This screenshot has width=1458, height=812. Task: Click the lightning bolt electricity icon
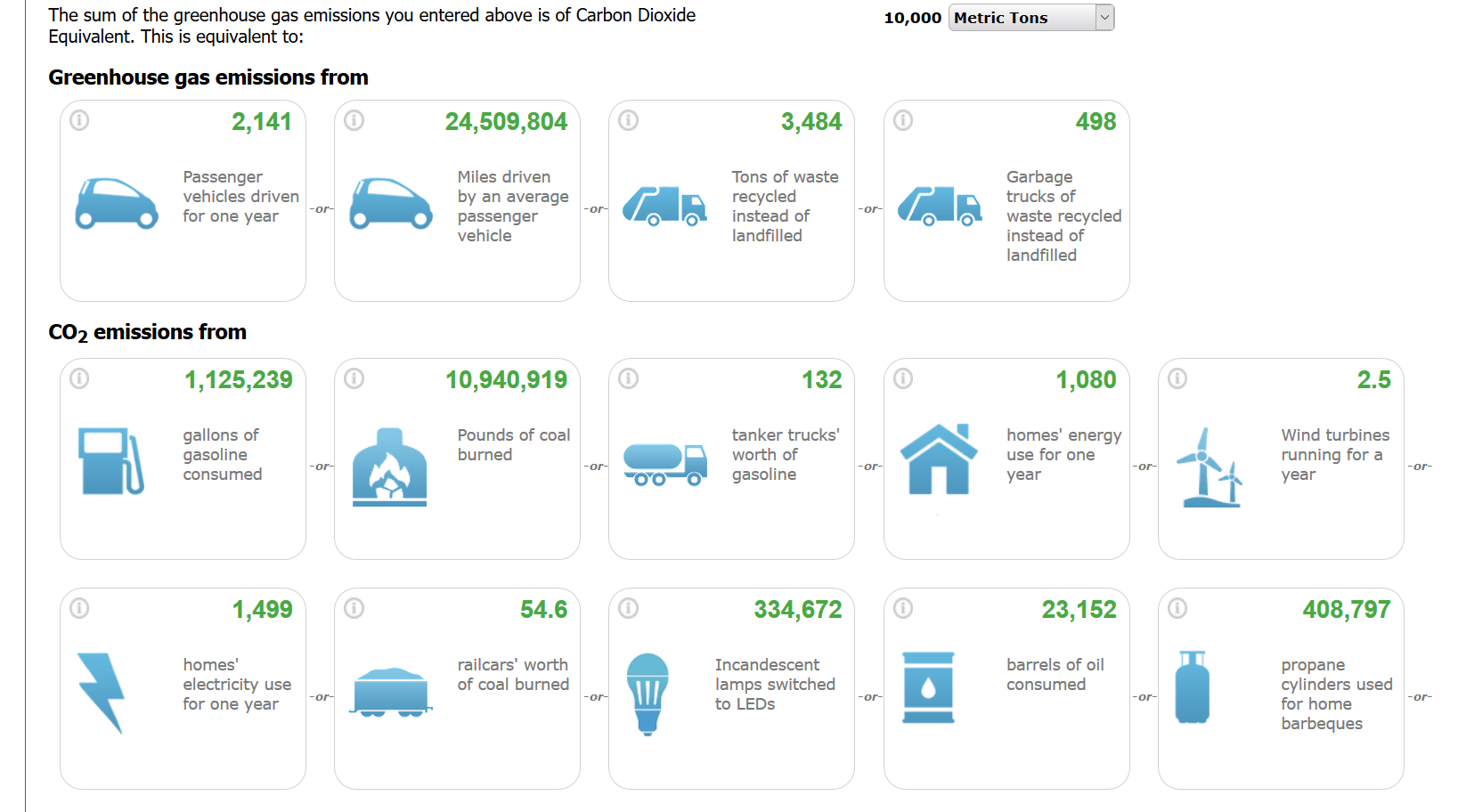coord(101,693)
